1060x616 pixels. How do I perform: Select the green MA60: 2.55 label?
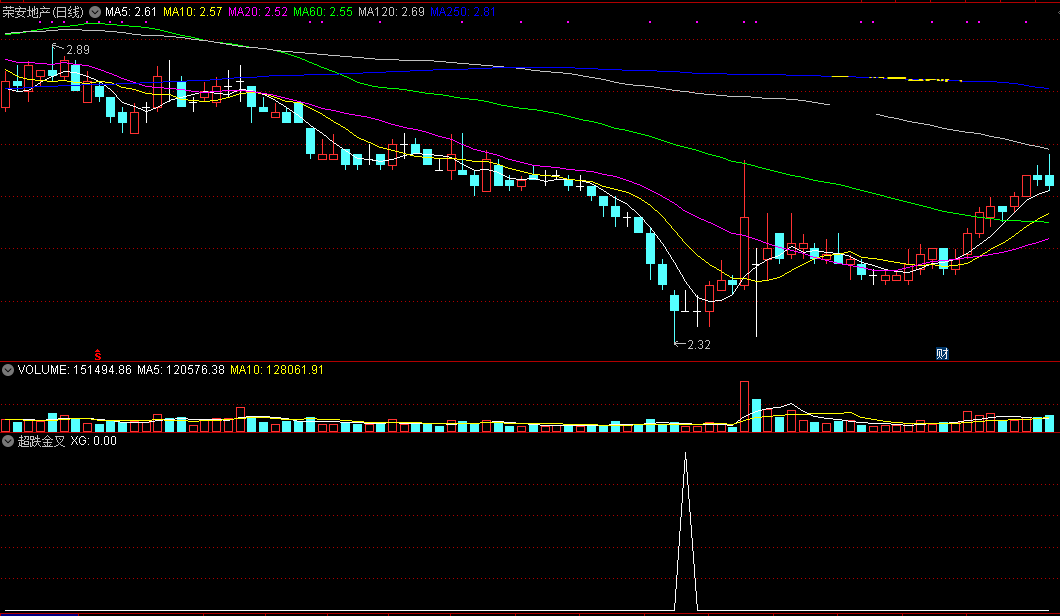point(322,12)
